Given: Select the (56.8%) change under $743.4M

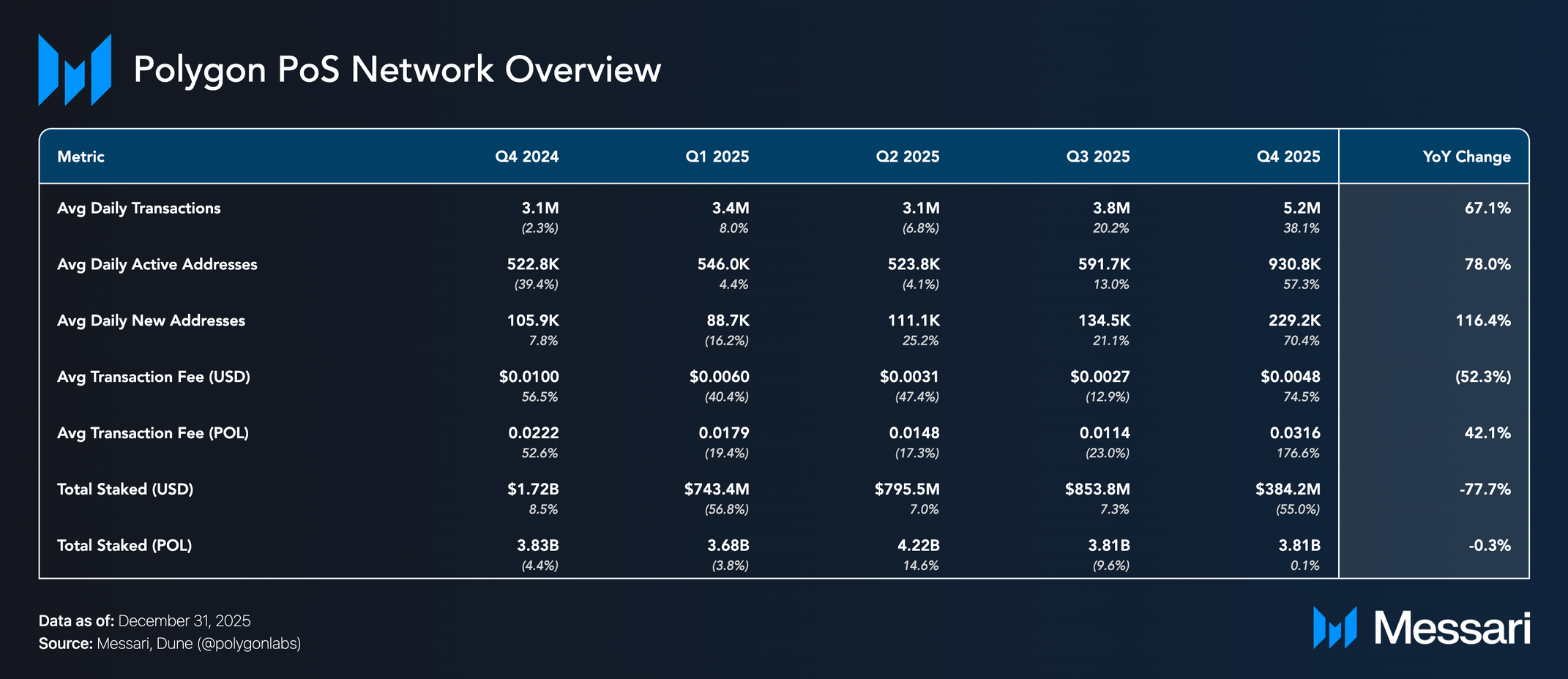Looking at the screenshot, I should coord(727,510).
